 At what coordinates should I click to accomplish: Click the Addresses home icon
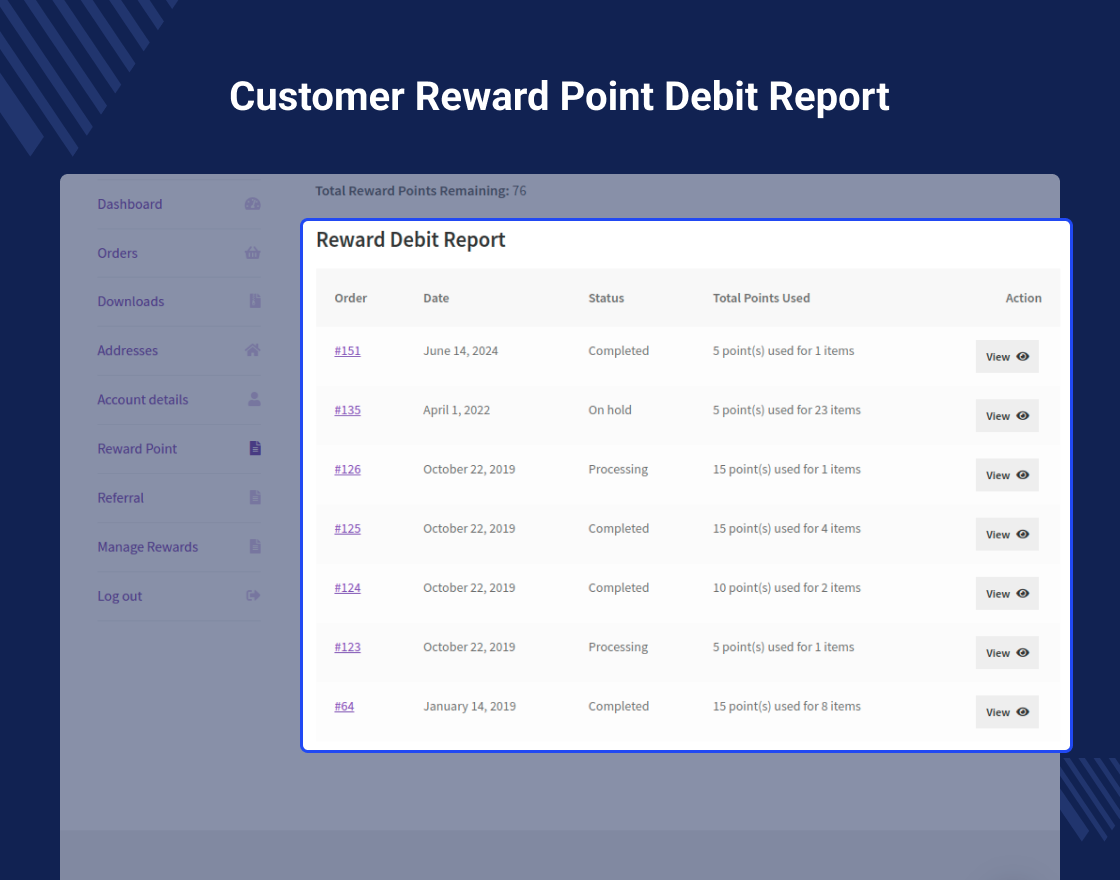253,350
